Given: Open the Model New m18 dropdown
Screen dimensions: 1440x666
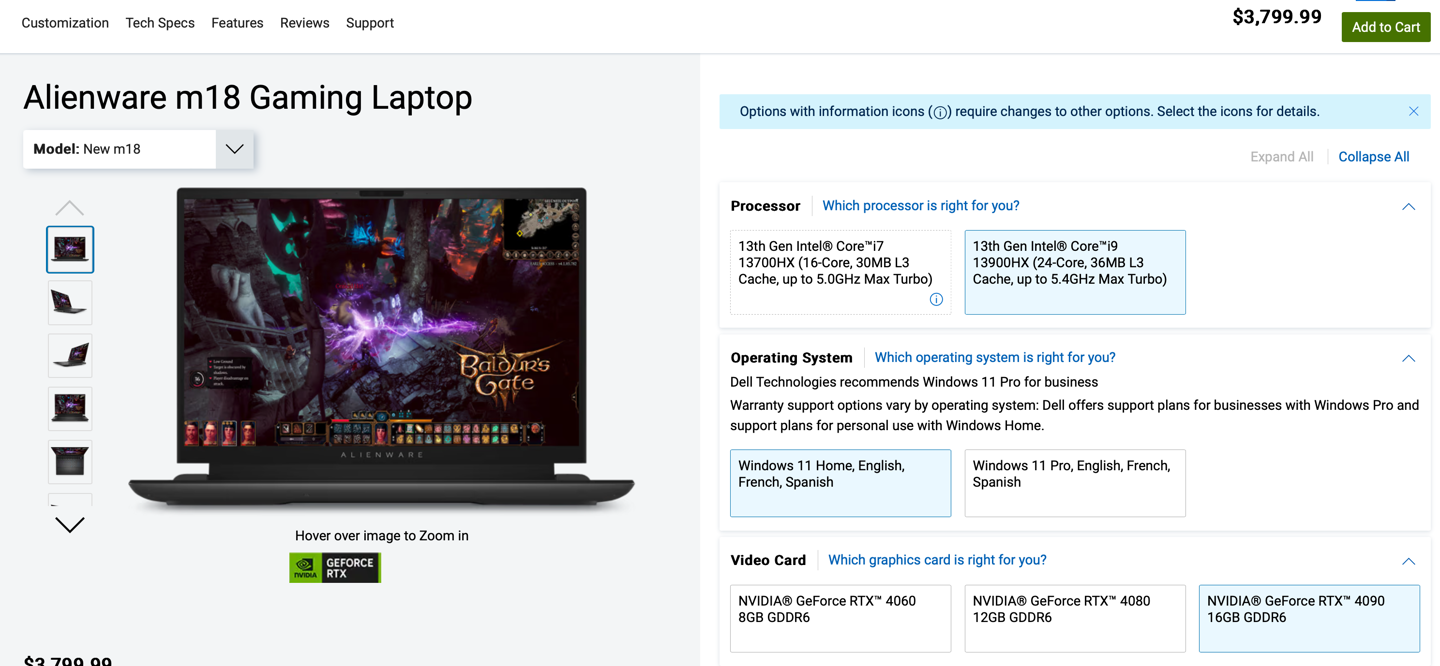Looking at the screenshot, I should click(x=138, y=149).
